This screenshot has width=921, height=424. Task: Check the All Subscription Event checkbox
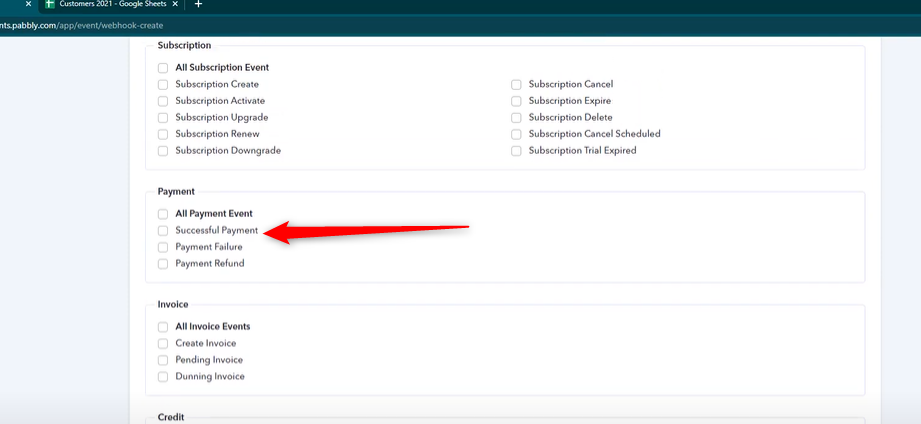click(x=163, y=68)
